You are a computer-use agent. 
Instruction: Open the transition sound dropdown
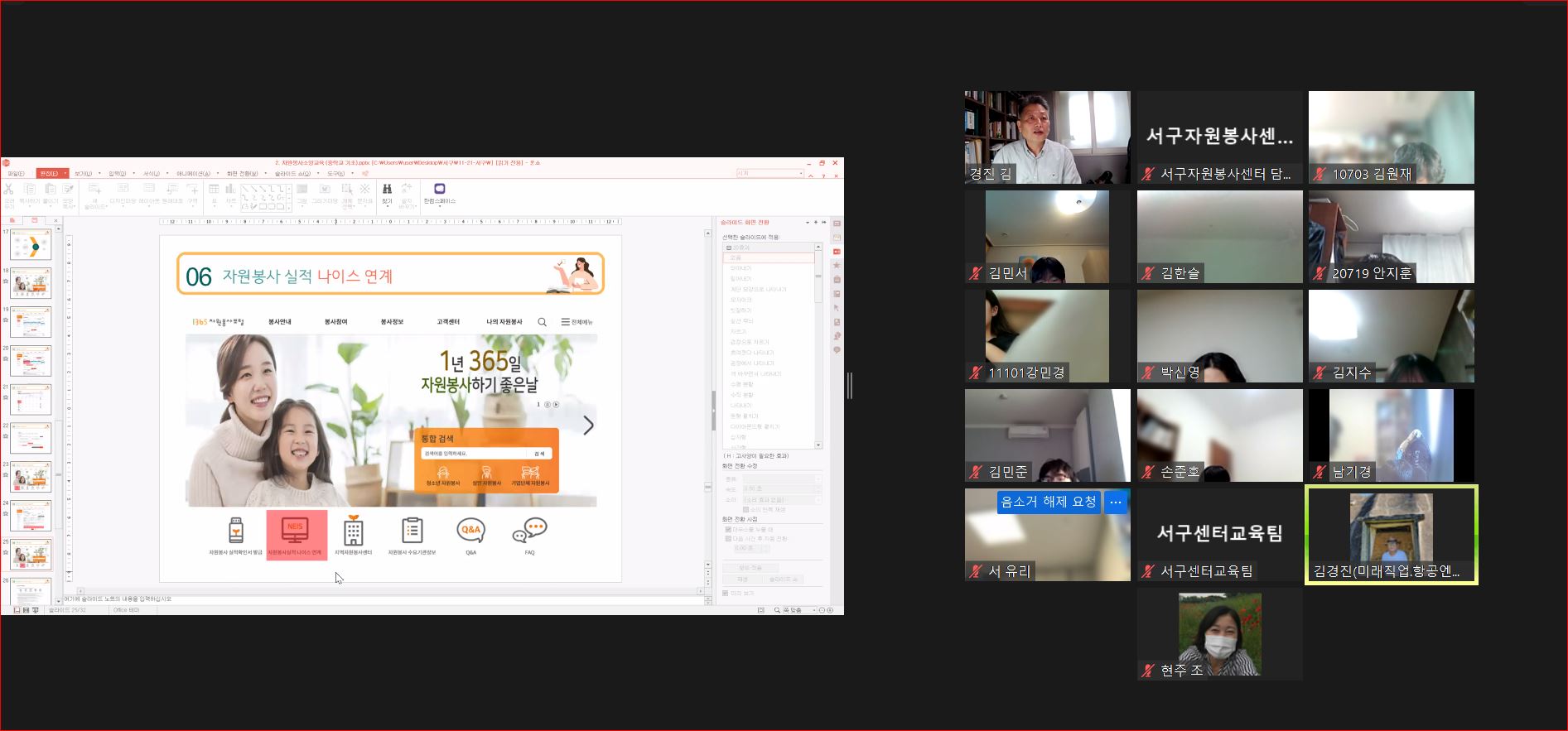pyautogui.click(x=818, y=500)
